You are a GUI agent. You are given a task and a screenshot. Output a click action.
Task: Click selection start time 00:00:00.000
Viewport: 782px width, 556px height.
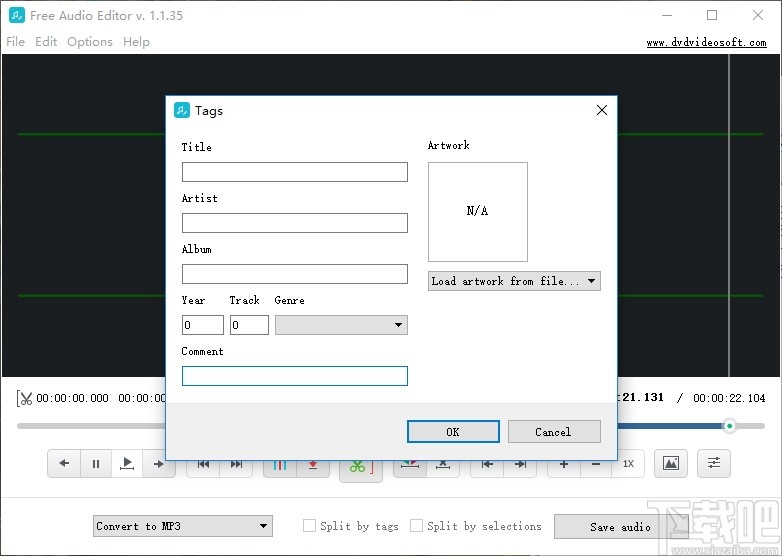tap(72, 398)
